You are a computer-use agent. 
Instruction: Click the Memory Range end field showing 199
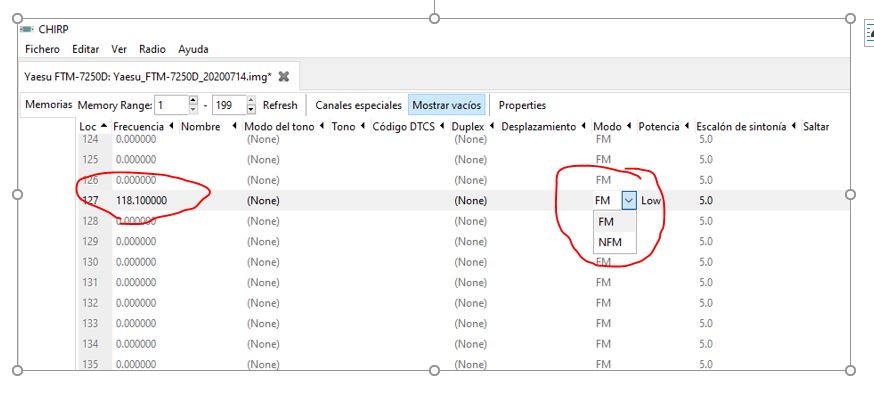pyautogui.click(x=229, y=105)
